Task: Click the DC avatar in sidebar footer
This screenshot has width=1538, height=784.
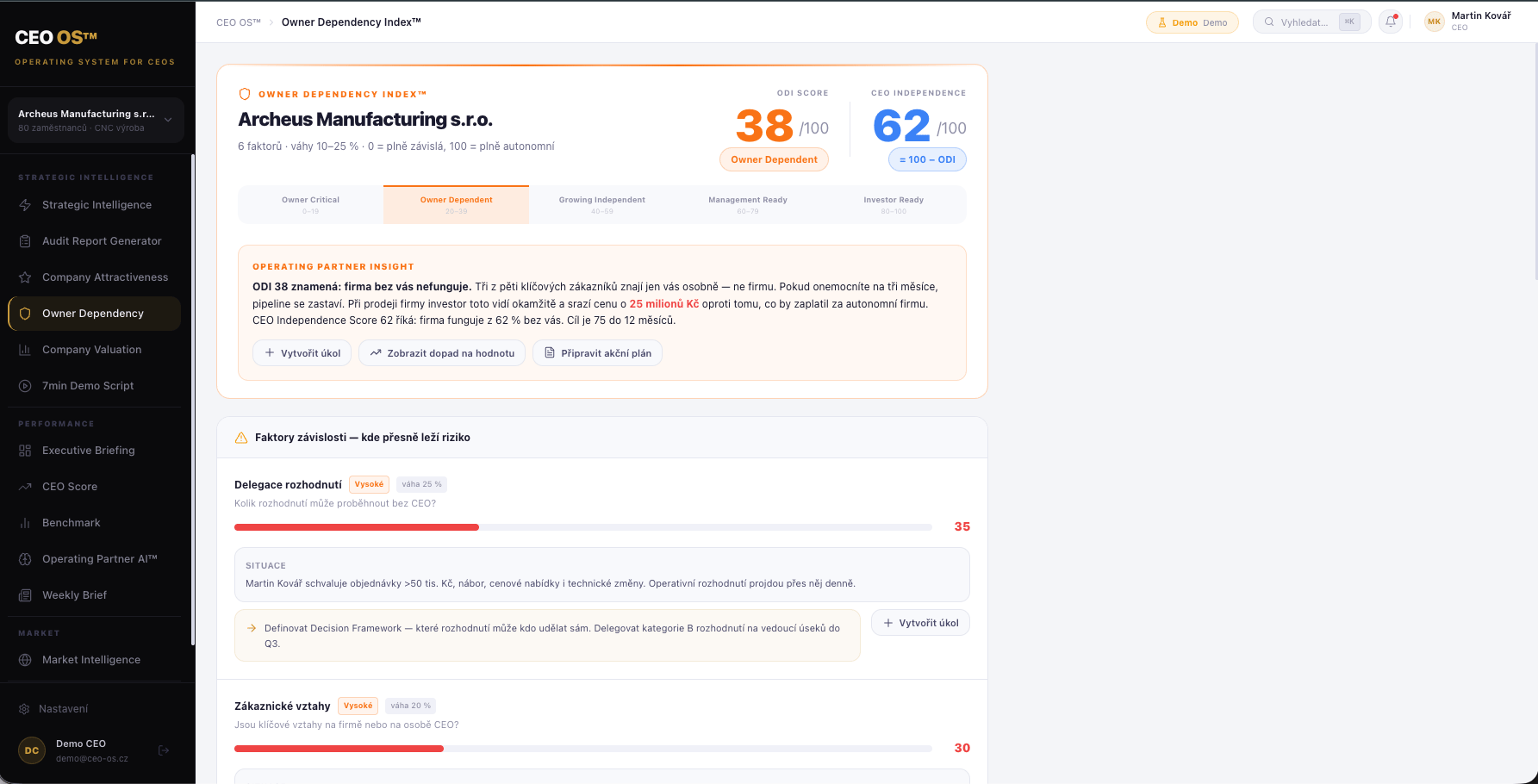Action: coord(32,750)
